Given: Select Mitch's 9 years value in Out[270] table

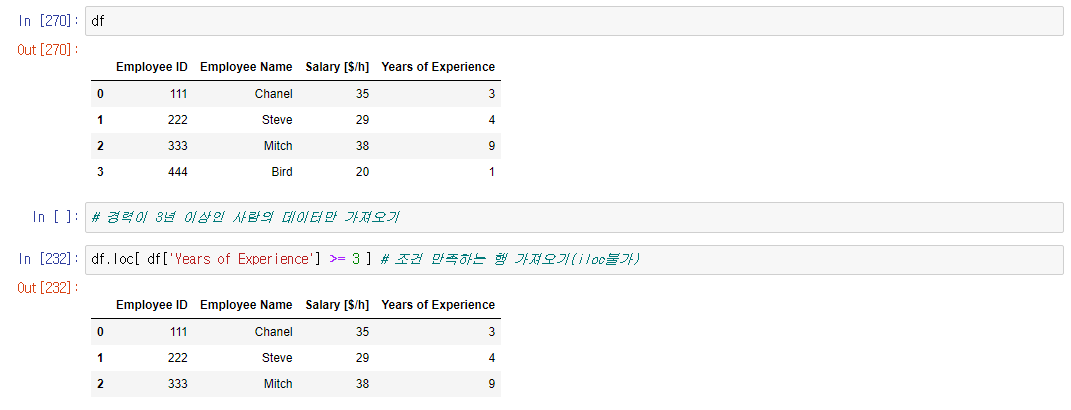Looking at the screenshot, I should pyautogui.click(x=492, y=146).
